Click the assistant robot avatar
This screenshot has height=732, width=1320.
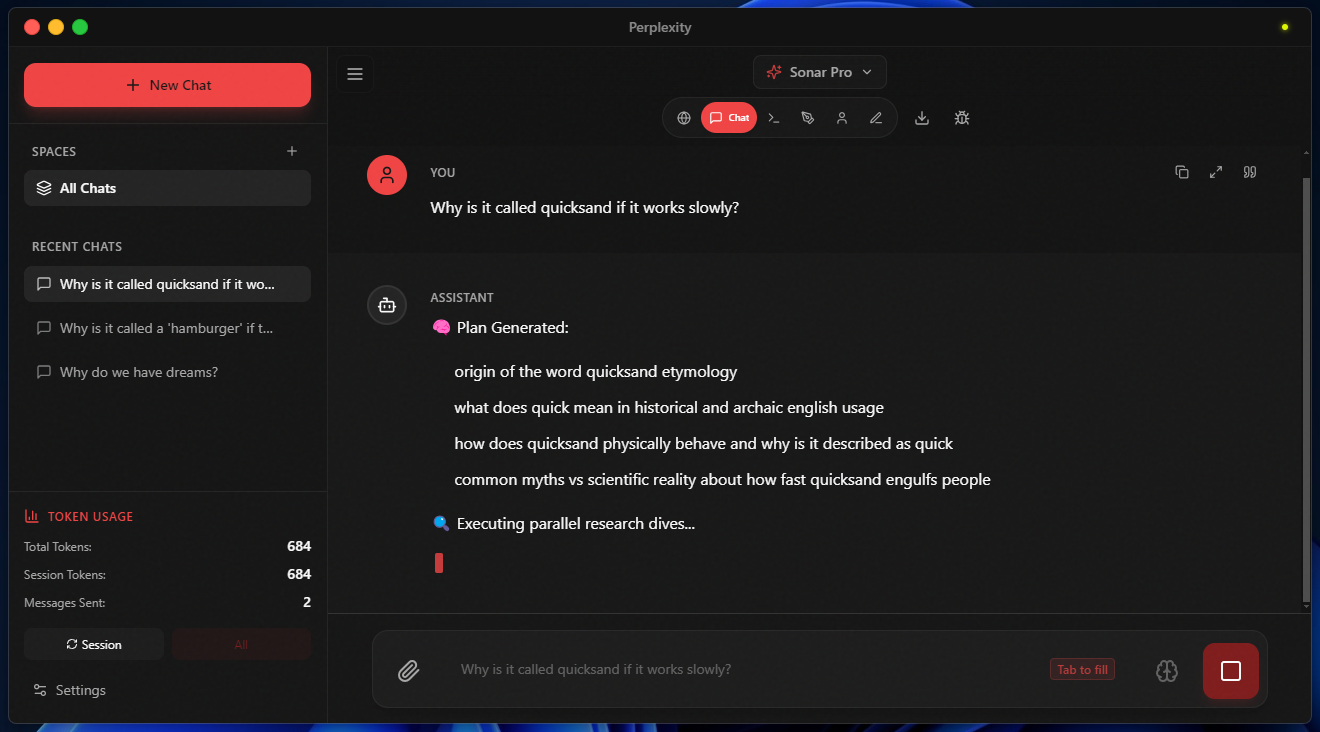pyautogui.click(x=387, y=305)
